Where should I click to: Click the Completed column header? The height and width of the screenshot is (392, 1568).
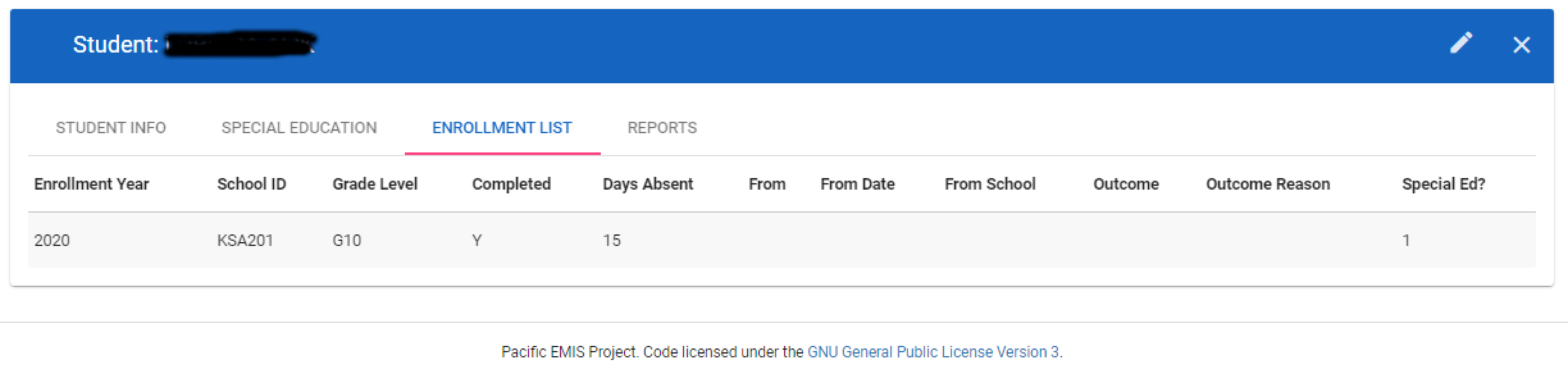click(x=511, y=184)
